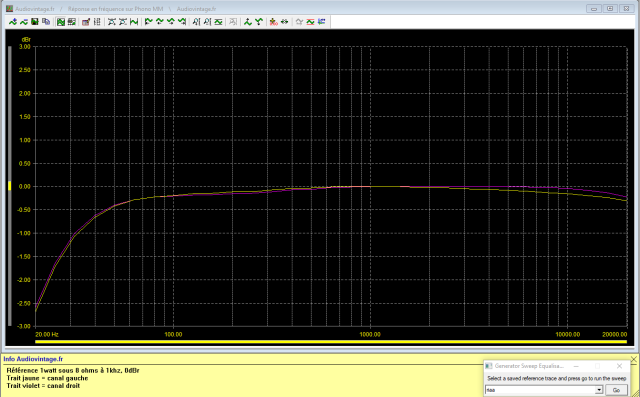The width and height of the screenshot is (640, 397).
Task: Click the green trace with left flag icon
Action: [x=149, y=22]
